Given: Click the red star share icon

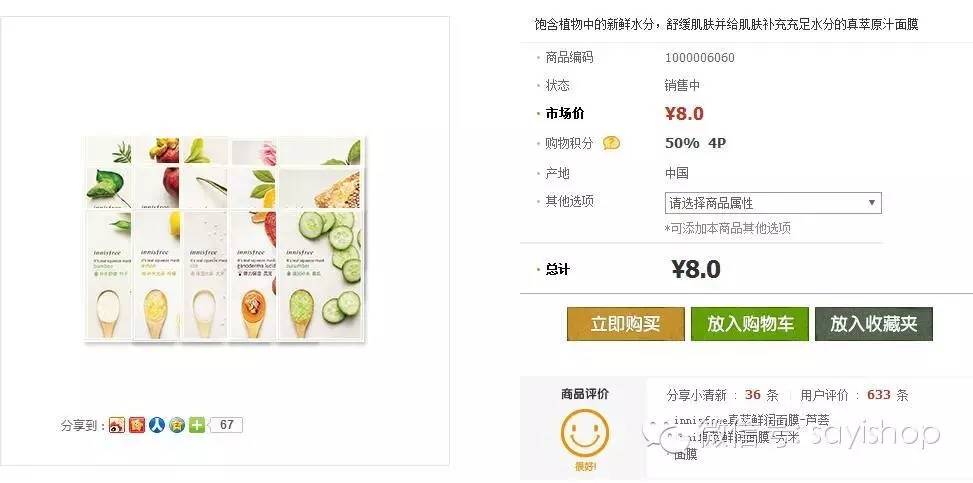Looking at the screenshot, I should (137, 425).
